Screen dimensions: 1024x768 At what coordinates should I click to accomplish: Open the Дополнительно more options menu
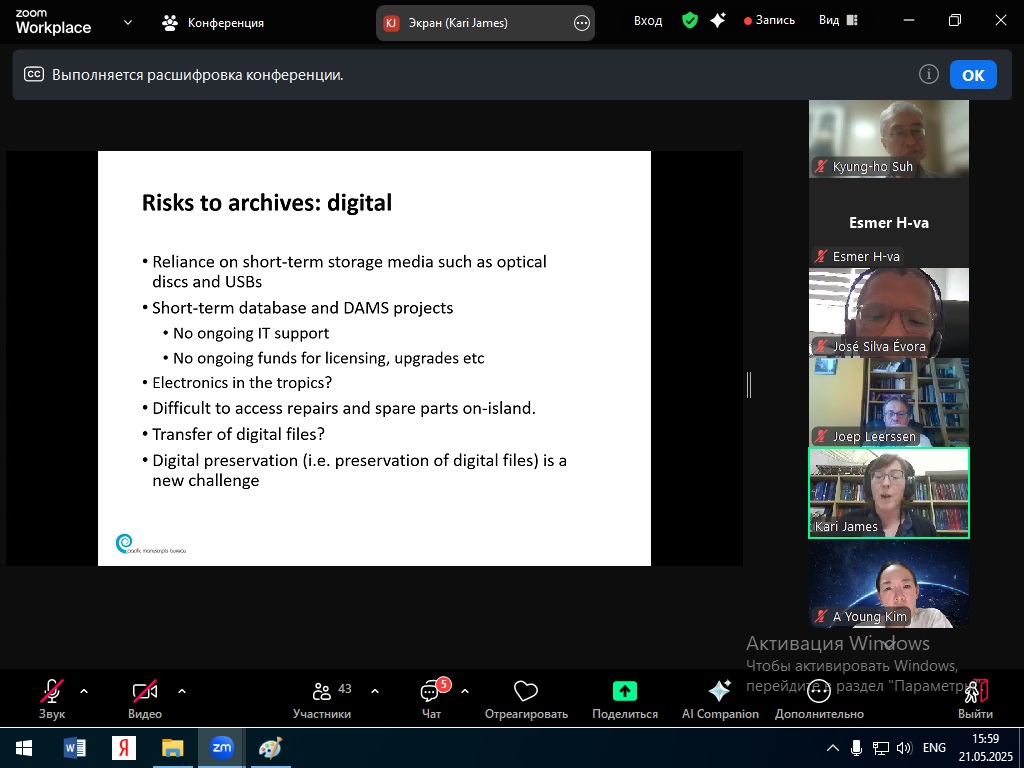(819, 698)
